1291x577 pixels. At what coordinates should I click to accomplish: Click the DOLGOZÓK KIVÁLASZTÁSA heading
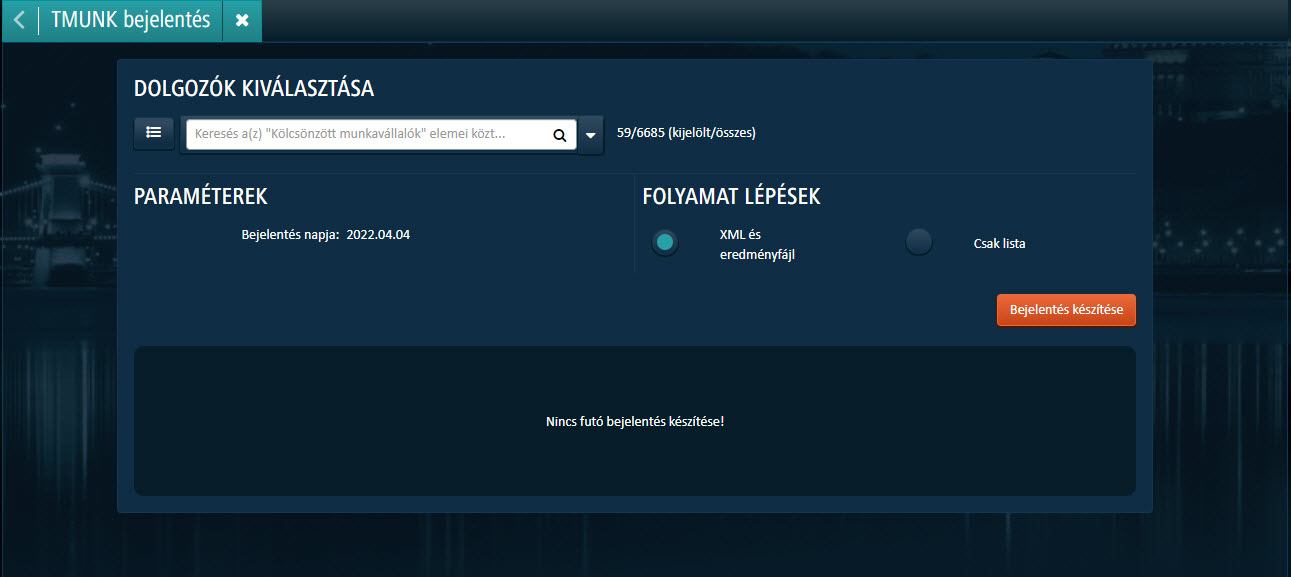coord(254,88)
